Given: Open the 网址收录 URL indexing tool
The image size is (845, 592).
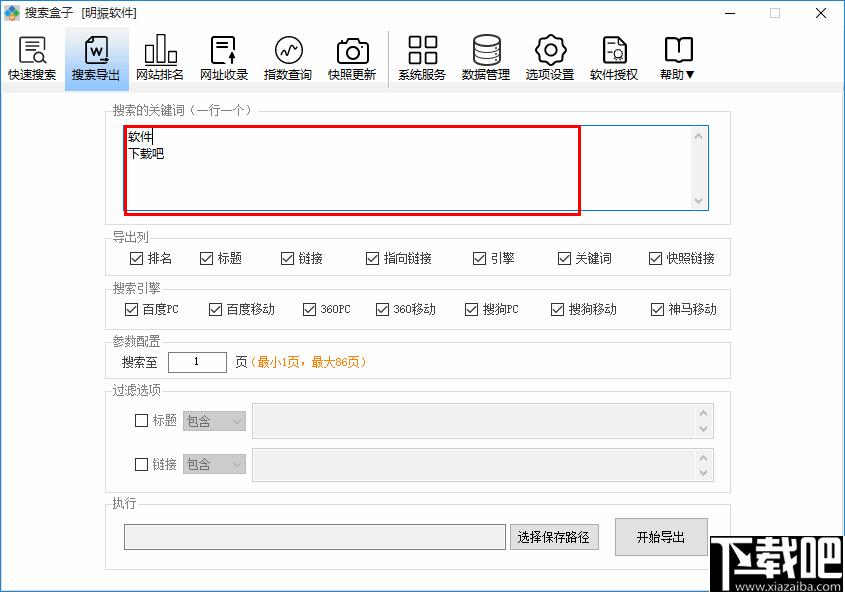Looking at the screenshot, I should coord(224,59).
